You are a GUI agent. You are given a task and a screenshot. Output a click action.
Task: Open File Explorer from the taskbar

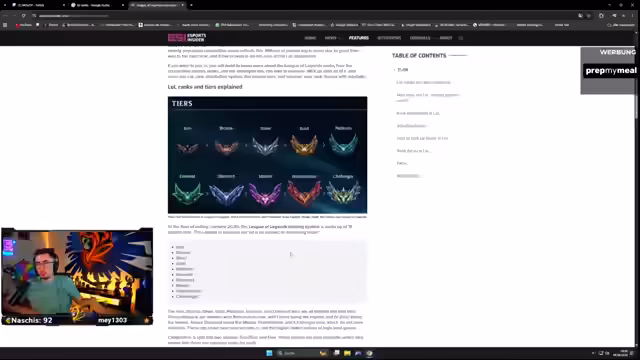point(347,353)
